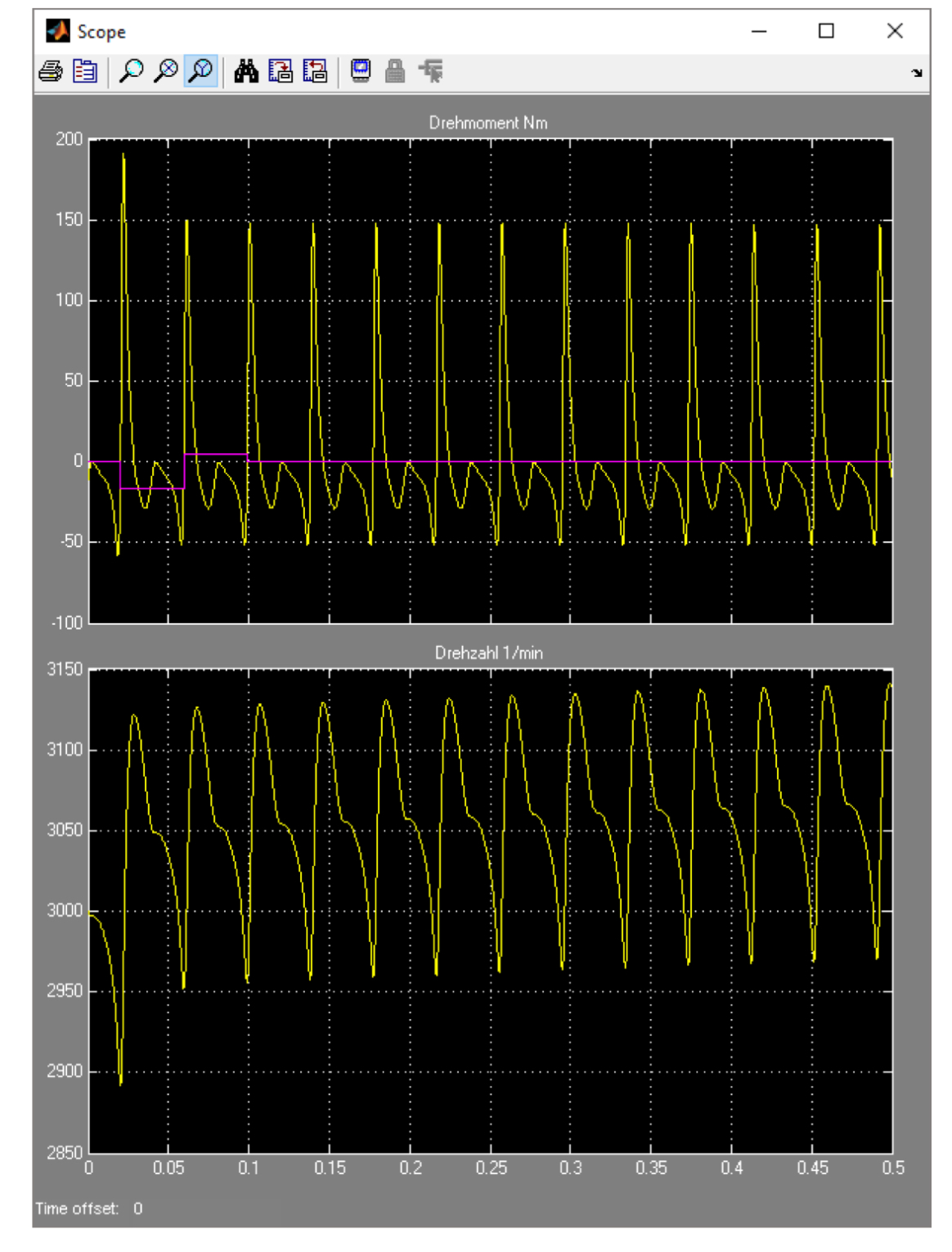Maximize the Scope window
Screen dimensions: 952x1252
click(826, 31)
